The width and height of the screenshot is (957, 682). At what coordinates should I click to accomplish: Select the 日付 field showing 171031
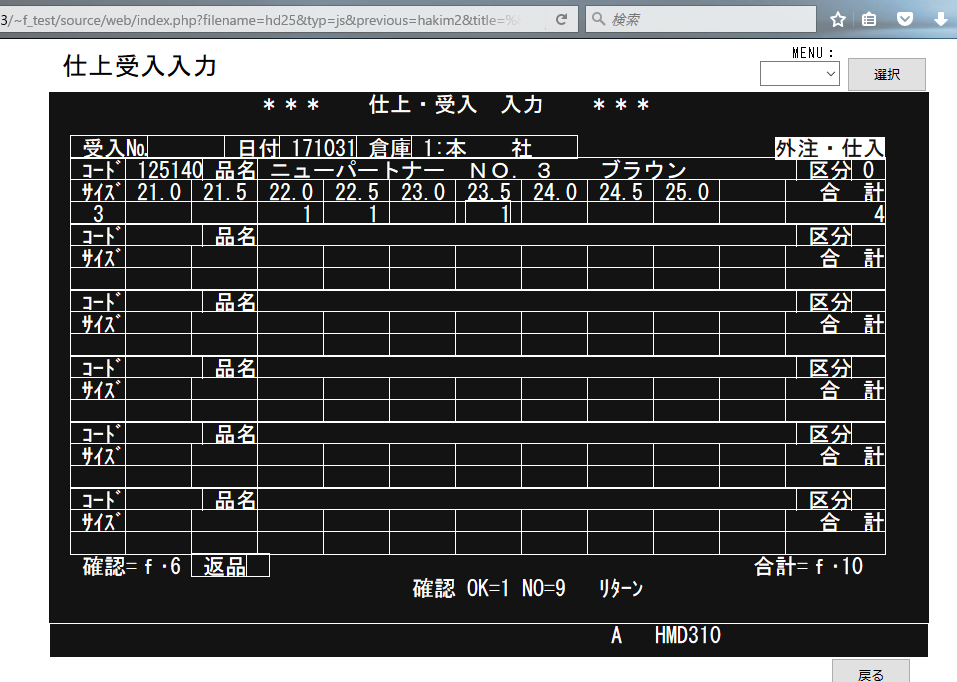pyautogui.click(x=318, y=148)
